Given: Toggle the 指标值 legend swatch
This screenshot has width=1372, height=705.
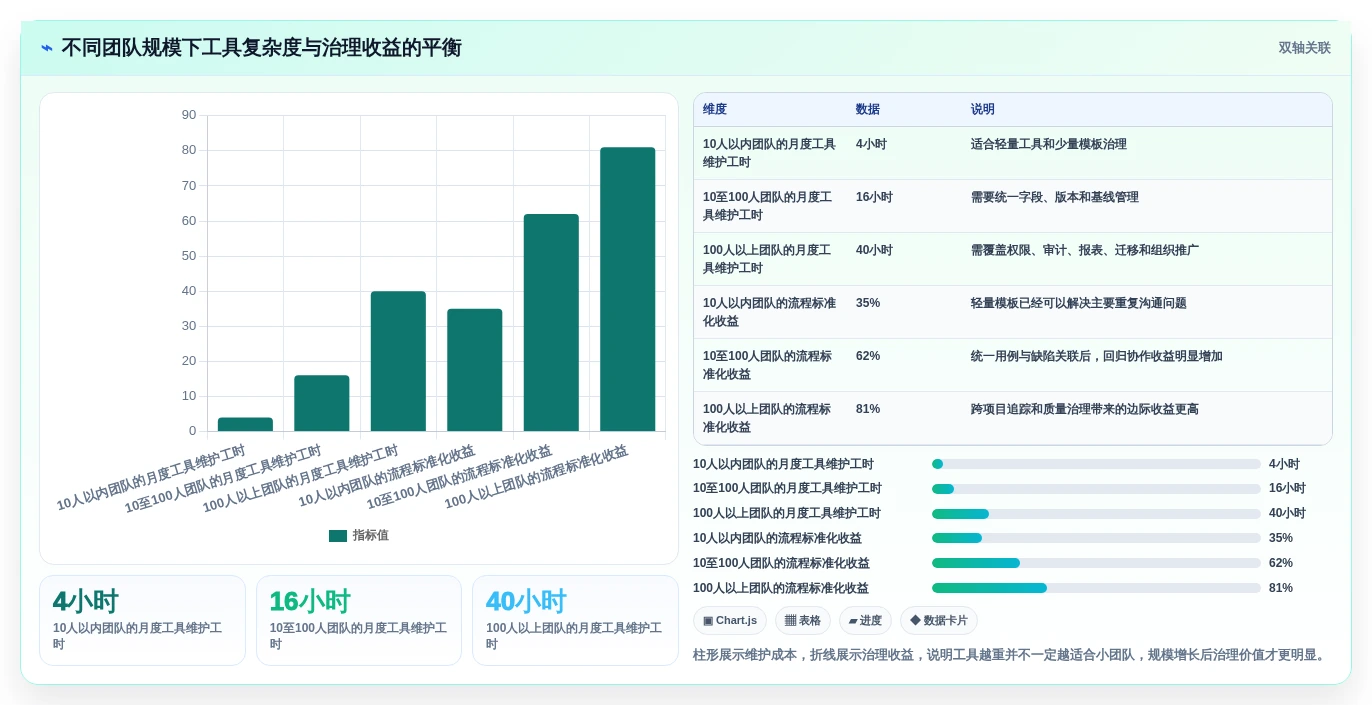Looking at the screenshot, I should (x=338, y=536).
